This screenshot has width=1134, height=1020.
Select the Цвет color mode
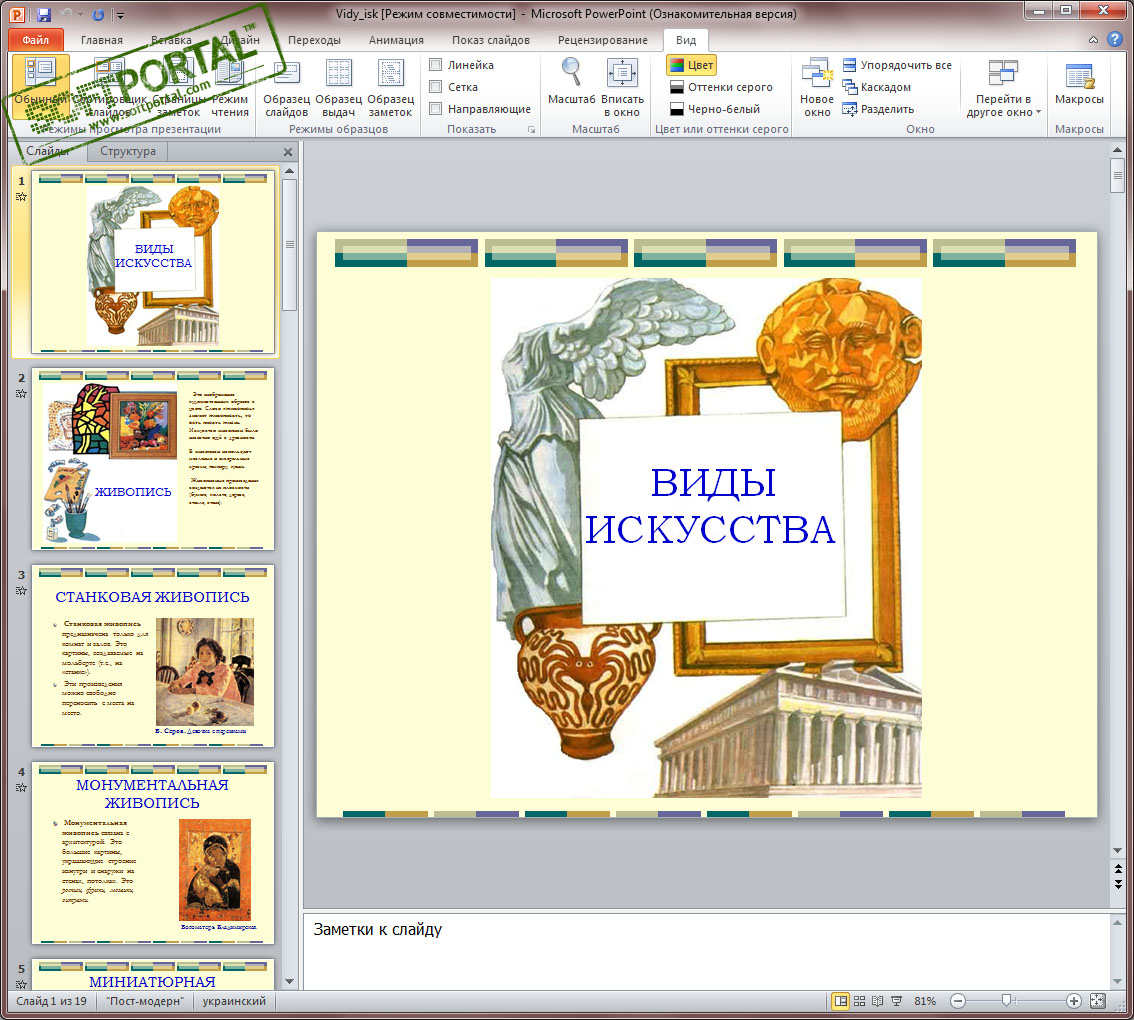pos(691,64)
